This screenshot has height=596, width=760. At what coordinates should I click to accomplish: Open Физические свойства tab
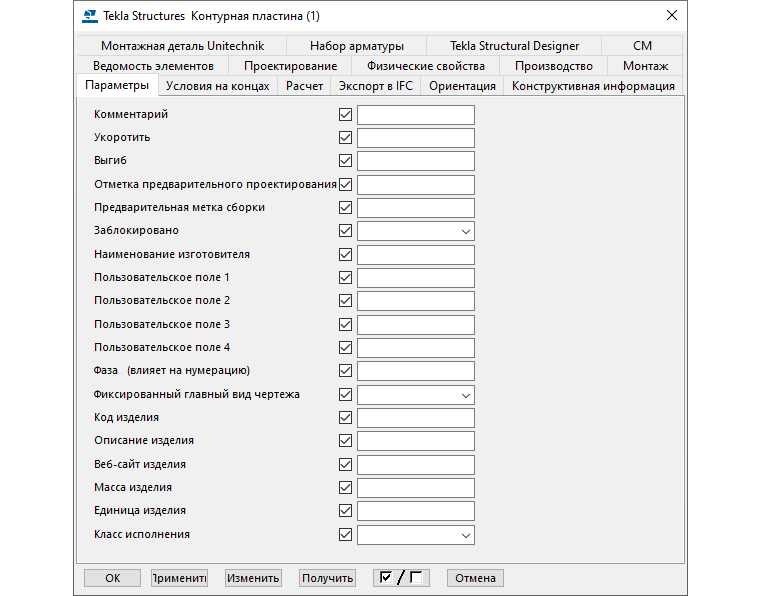(x=426, y=66)
